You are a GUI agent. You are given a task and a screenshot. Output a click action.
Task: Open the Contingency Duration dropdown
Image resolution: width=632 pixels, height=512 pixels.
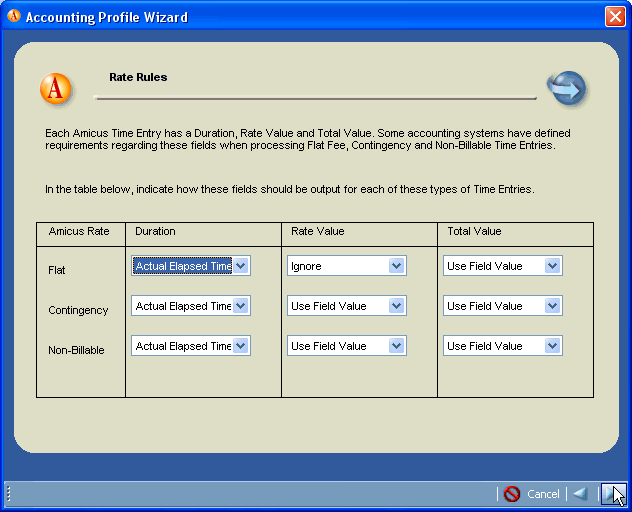[x=240, y=306]
